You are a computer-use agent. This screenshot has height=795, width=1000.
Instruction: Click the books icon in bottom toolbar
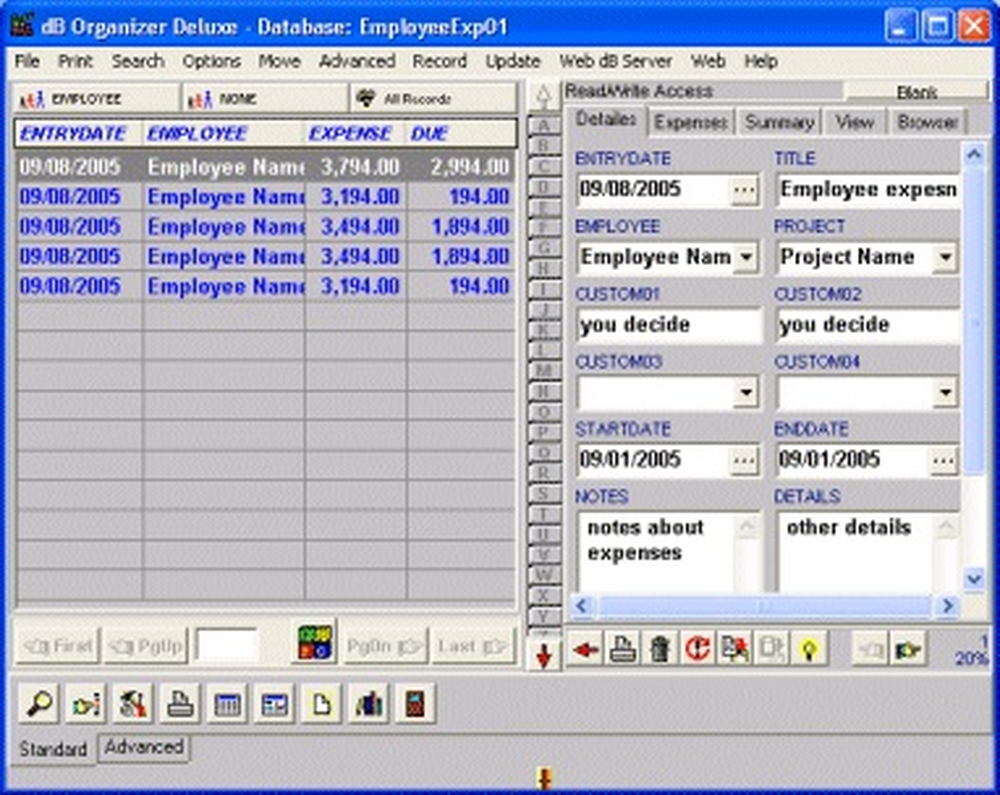(369, 703)
